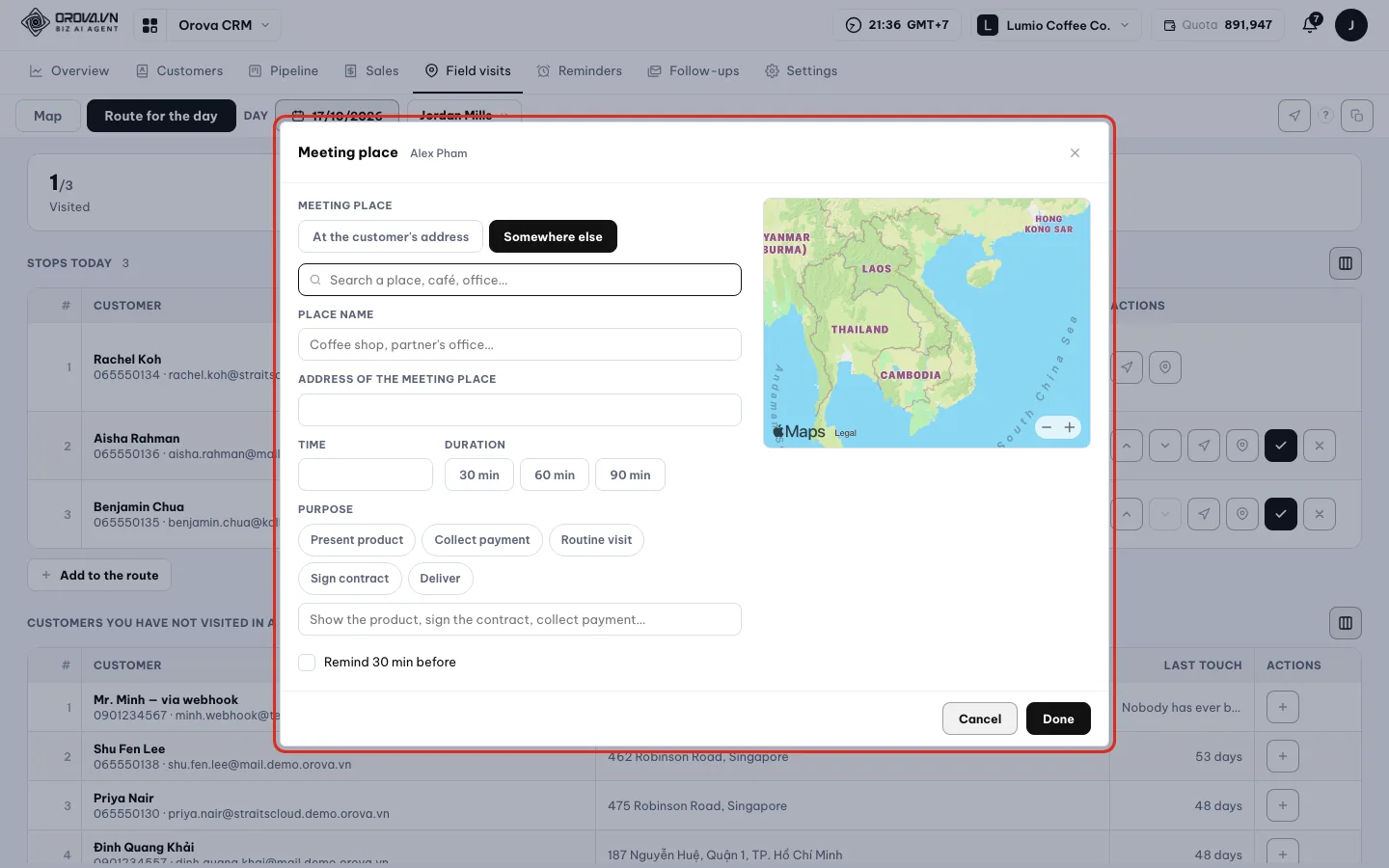The image size is (1389, 868).
Task: Click the place search field
Action: (520, 280)
